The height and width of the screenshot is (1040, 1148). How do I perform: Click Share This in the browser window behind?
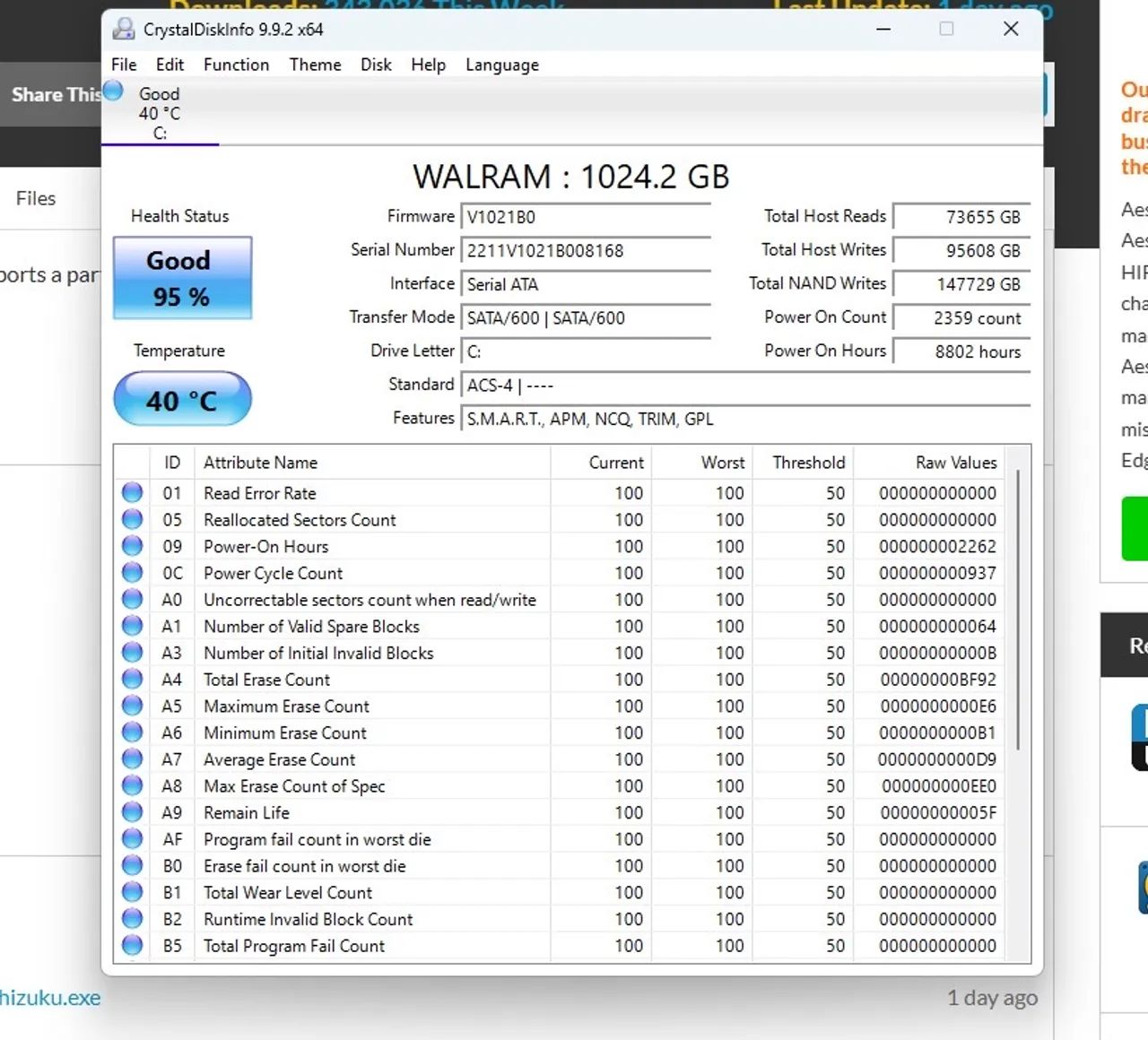pyautogui.click(x=56, y=94)
